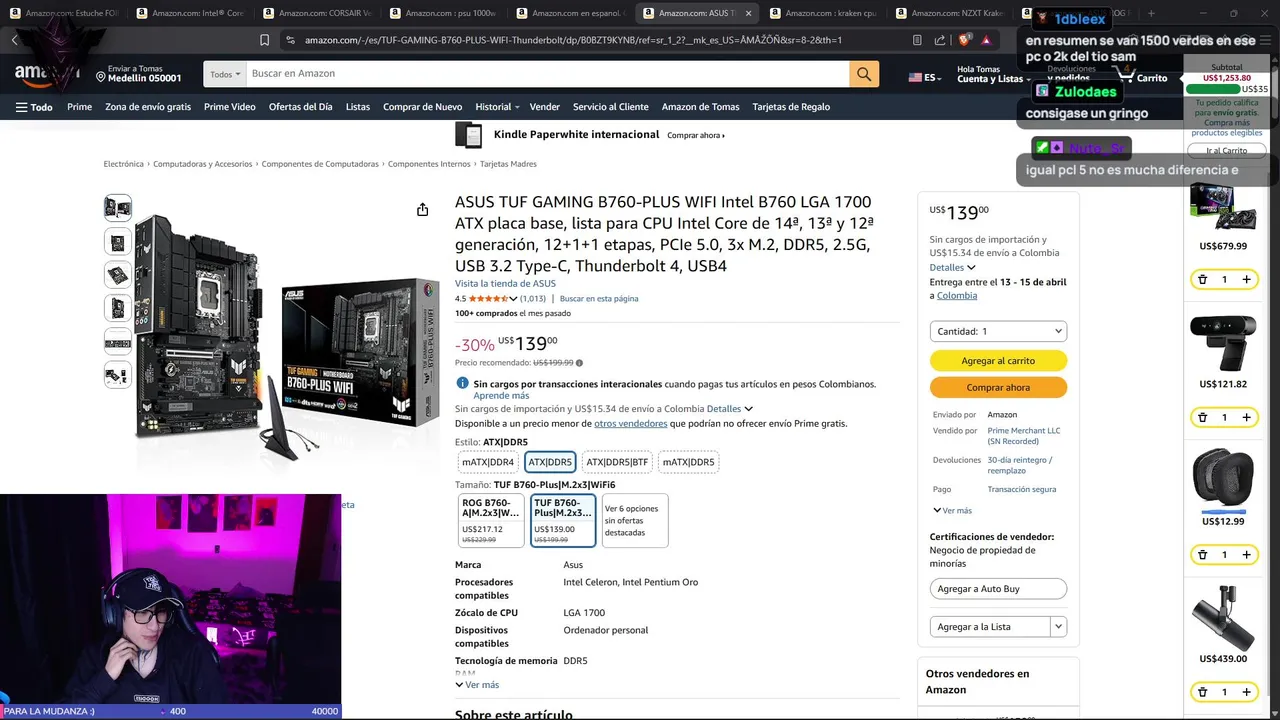Increase quantity of US$121.82 item

click(x=1246, y=417)
